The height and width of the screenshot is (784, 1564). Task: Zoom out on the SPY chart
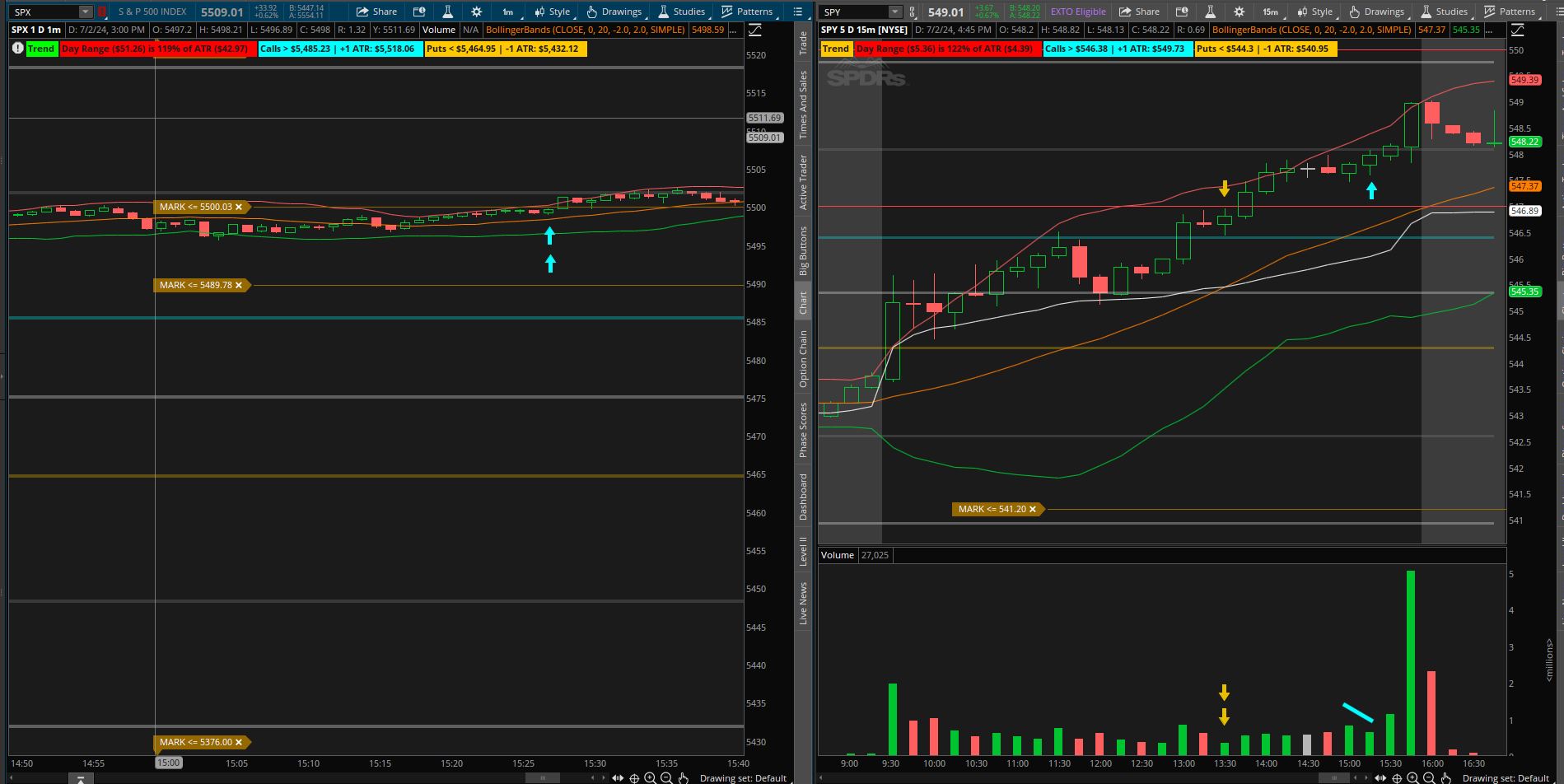click(1430, 778)
